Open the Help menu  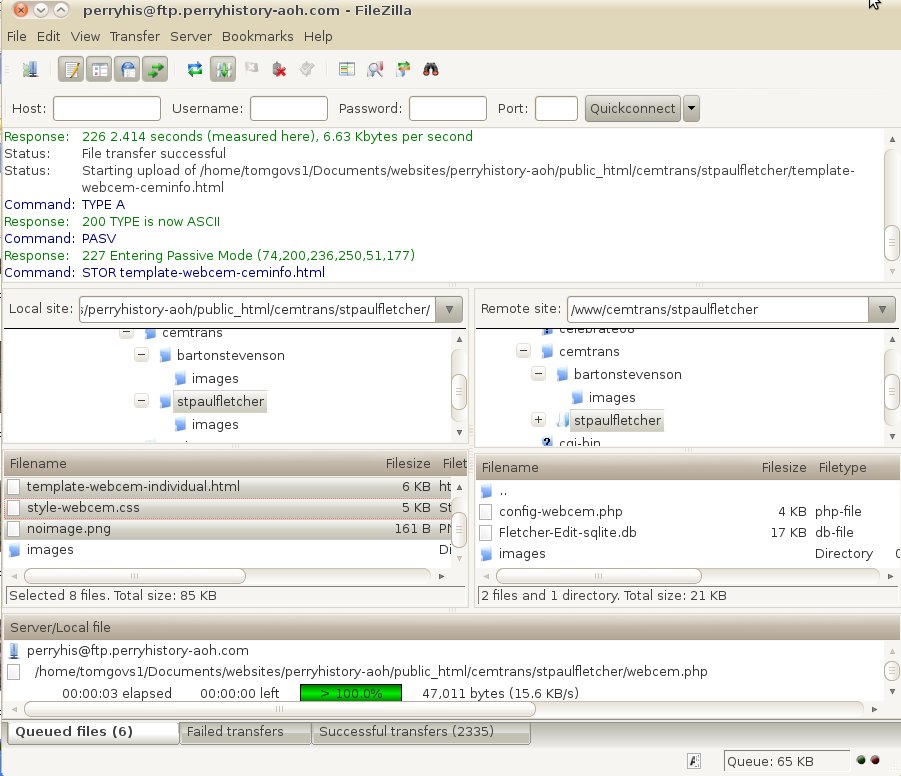click(318, 36)
